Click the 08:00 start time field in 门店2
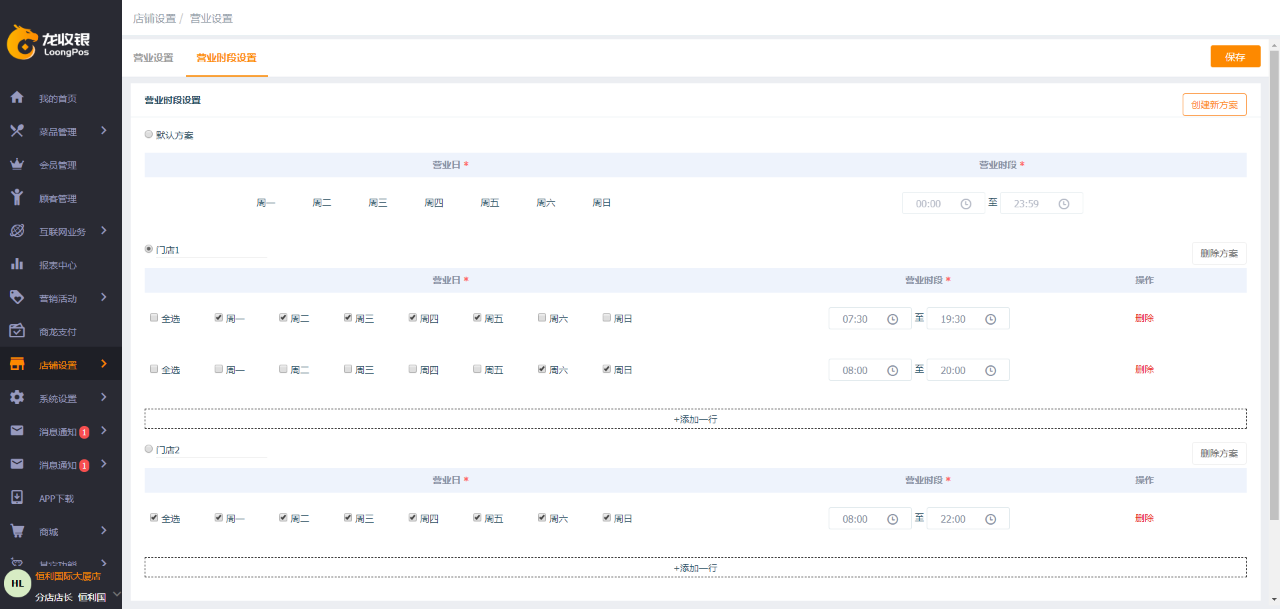 tap(870, 519)
